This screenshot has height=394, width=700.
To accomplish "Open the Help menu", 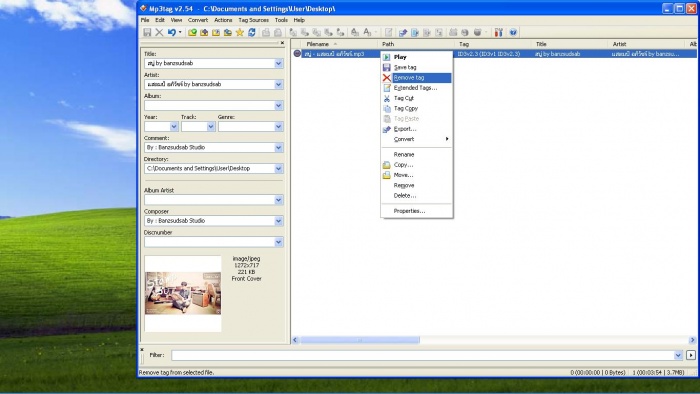I will (x=299, y=20).
